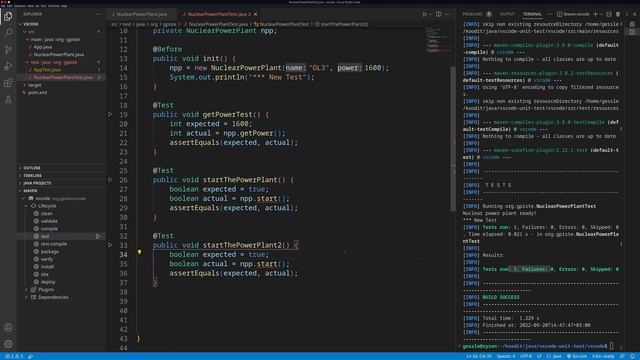Click the editor vertical scrollbar

[x=453, y=139]
